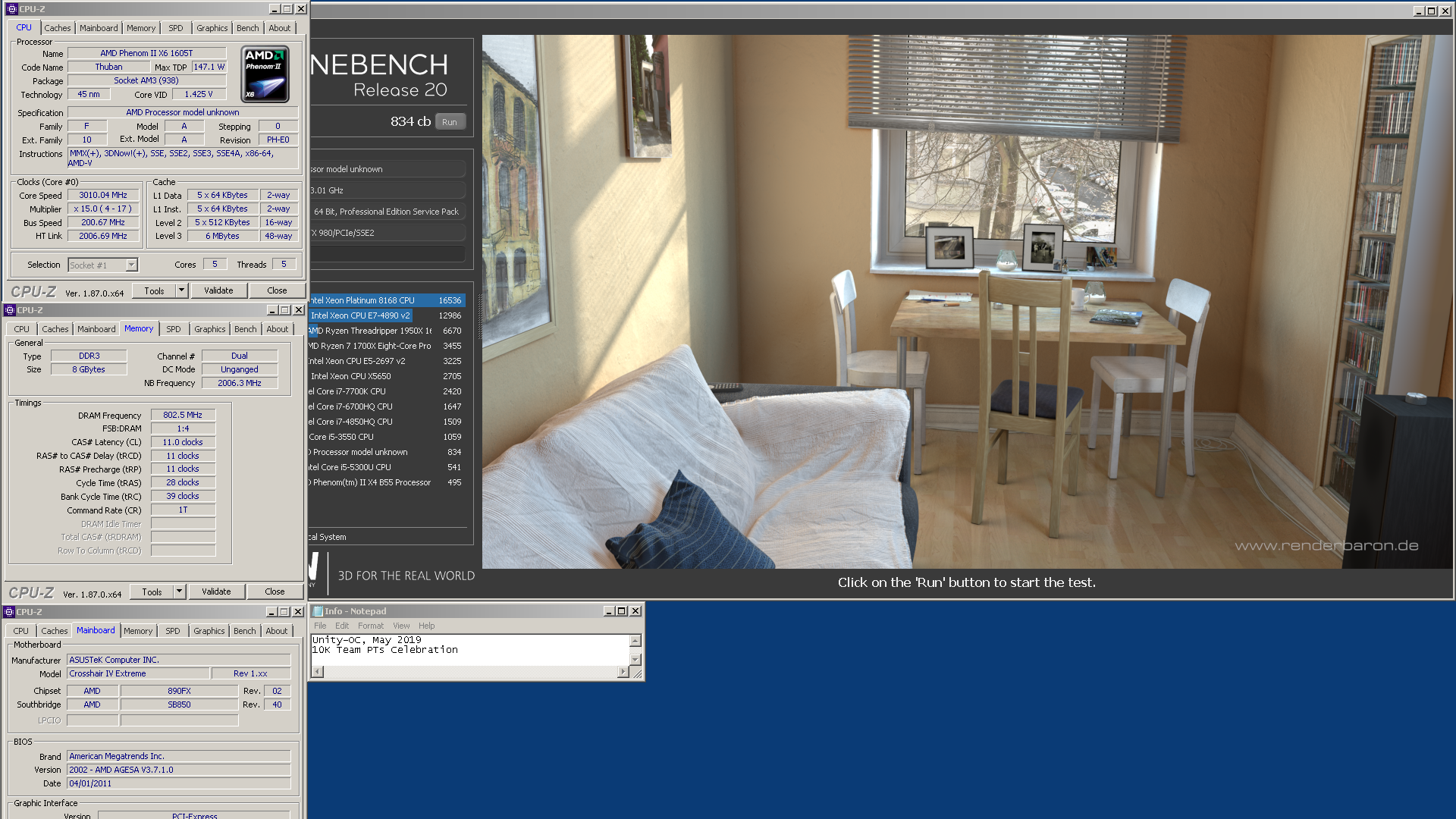Image resolution: width=1456 pixels, height=819 pixels.
Task: Close the CPU-Z Memory window via X
Action: pos(299,310)
